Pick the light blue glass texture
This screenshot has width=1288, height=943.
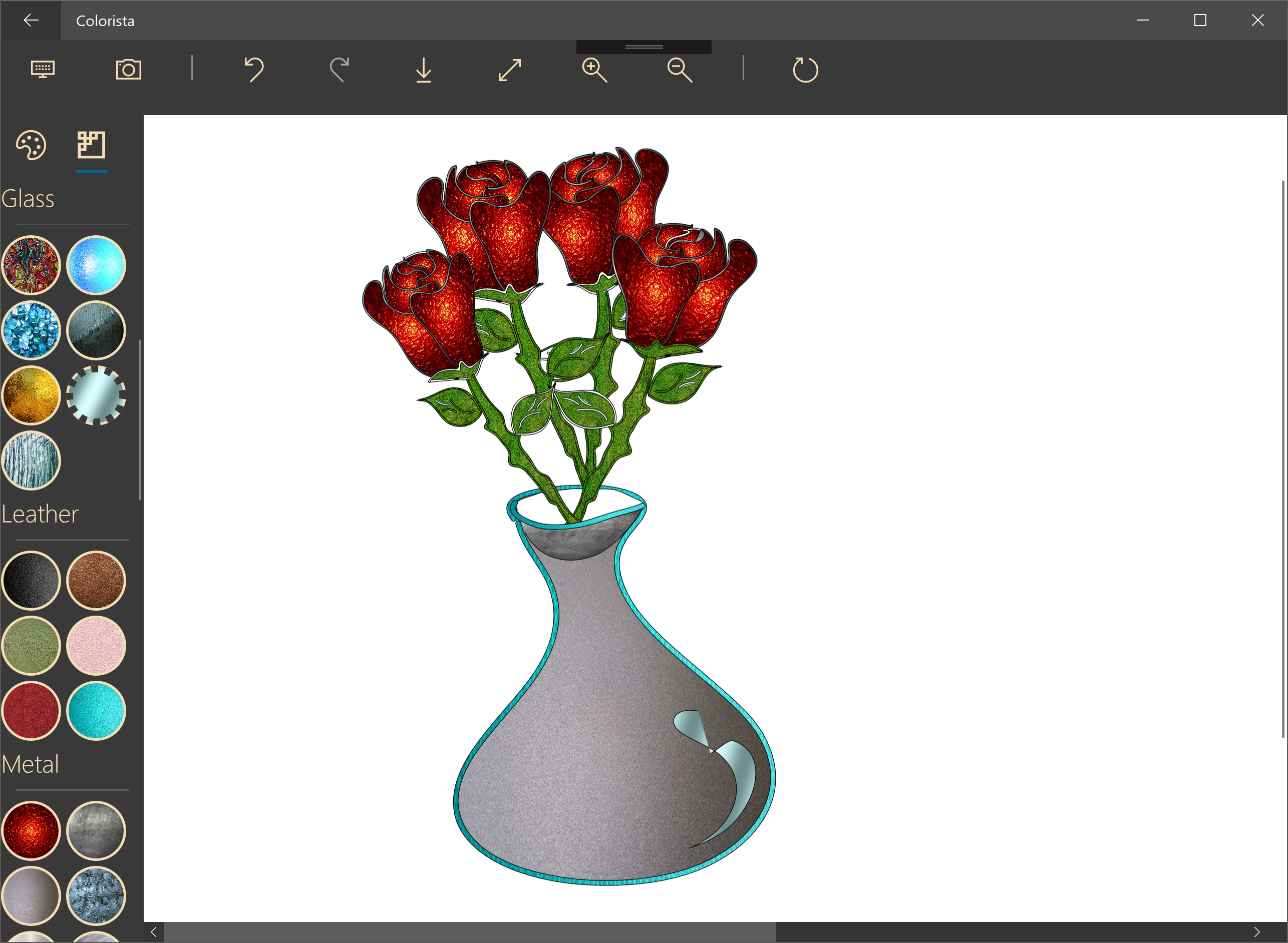pos(96,265)
